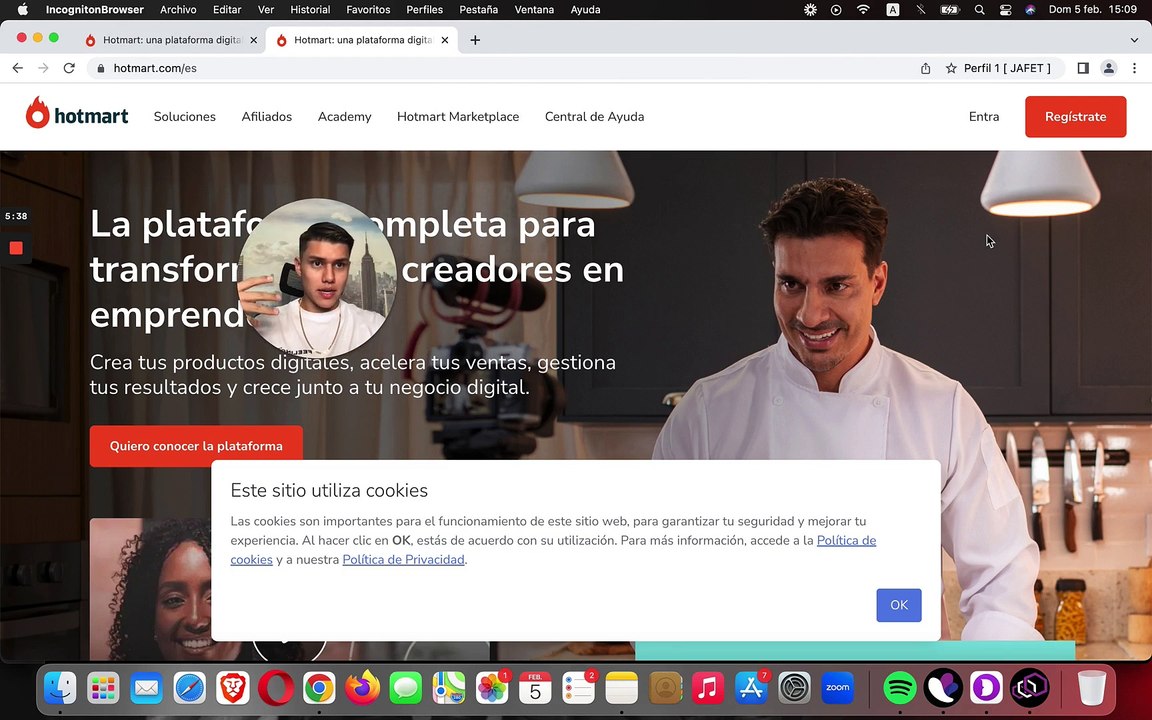Reload the page with the refresh icon

69,68
